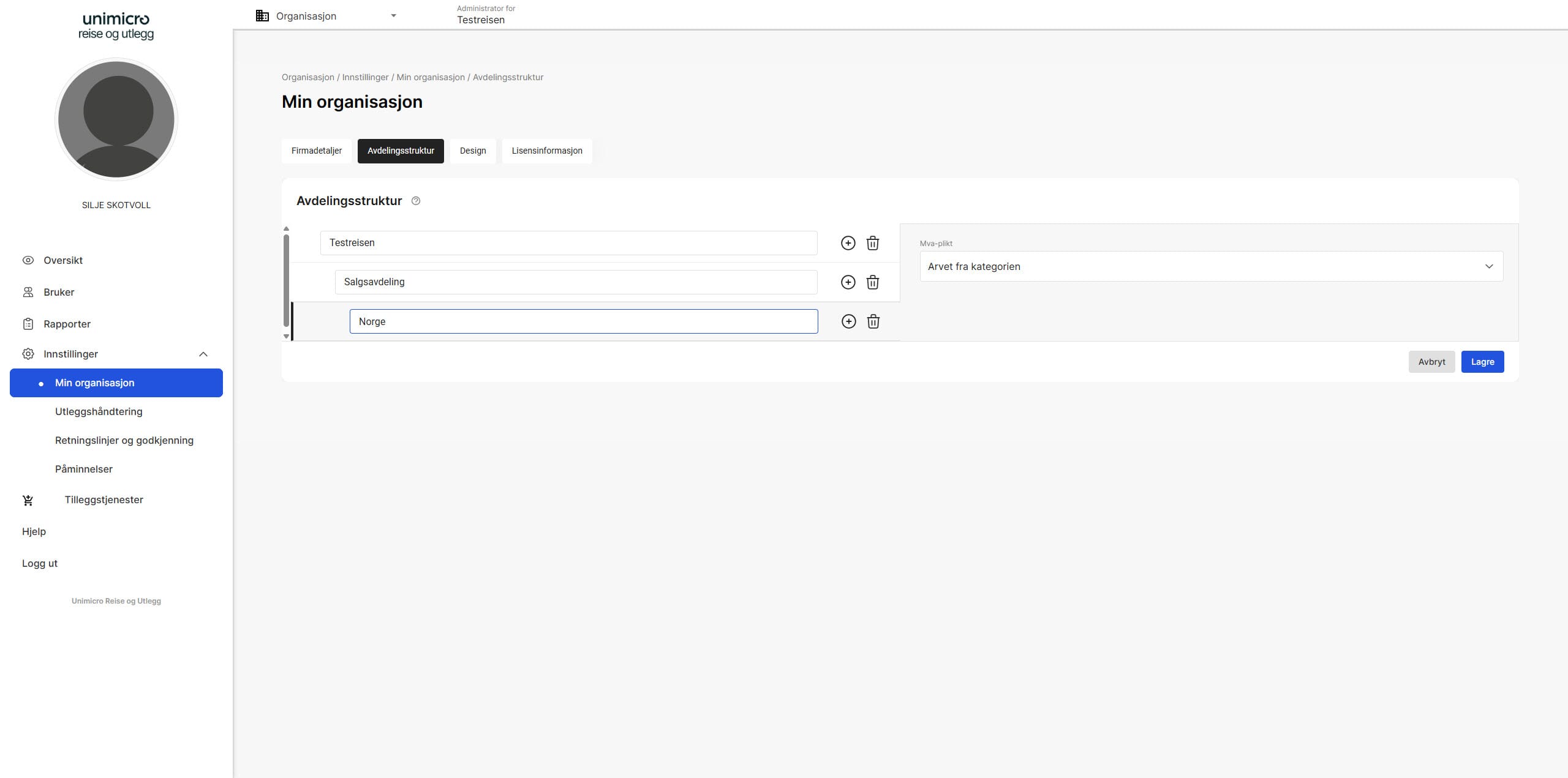
Task: Open Oversikt from sidebar
Action: [62, 260]
